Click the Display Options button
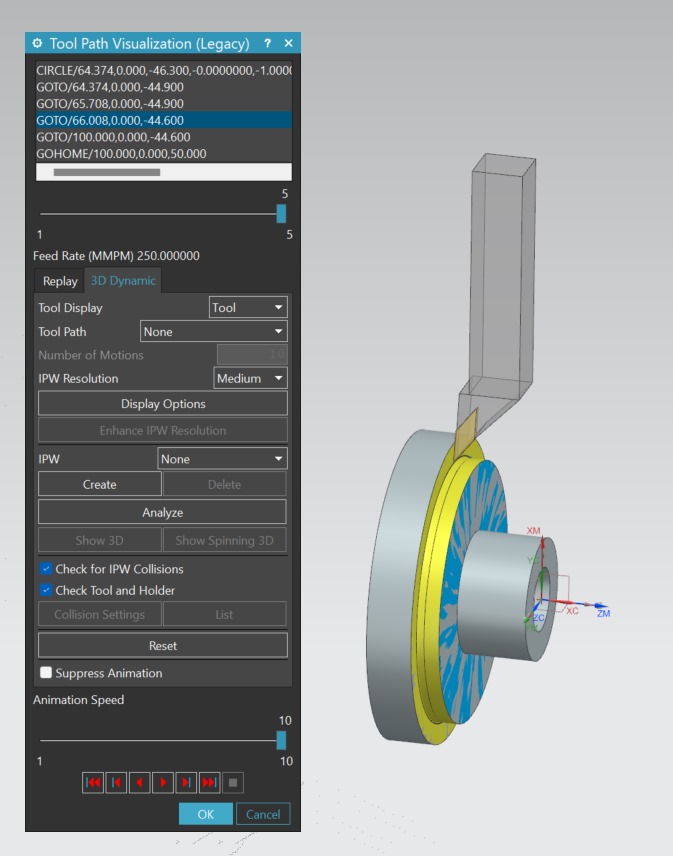 [x=163, y=404]
